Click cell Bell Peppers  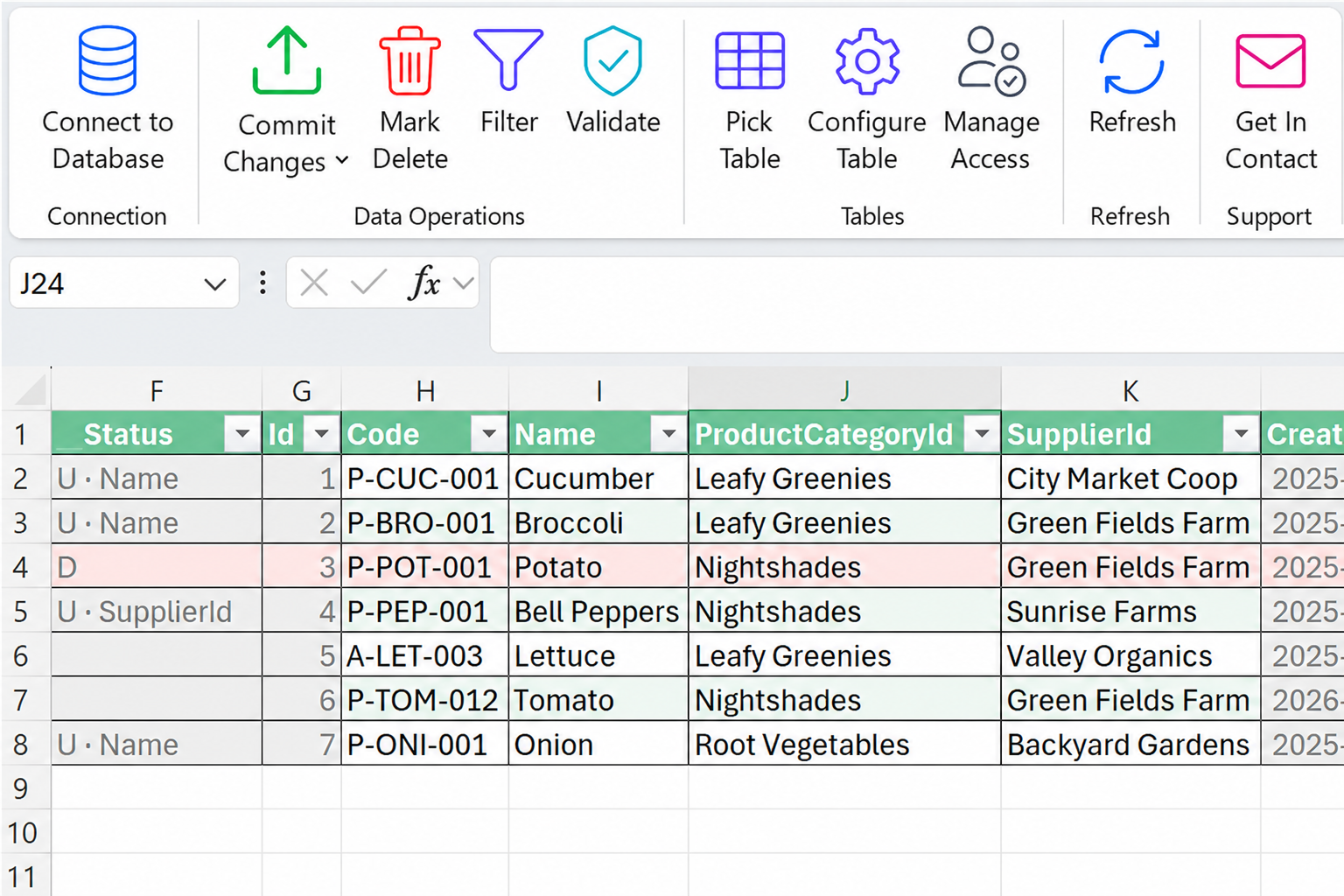pos(598,612)
